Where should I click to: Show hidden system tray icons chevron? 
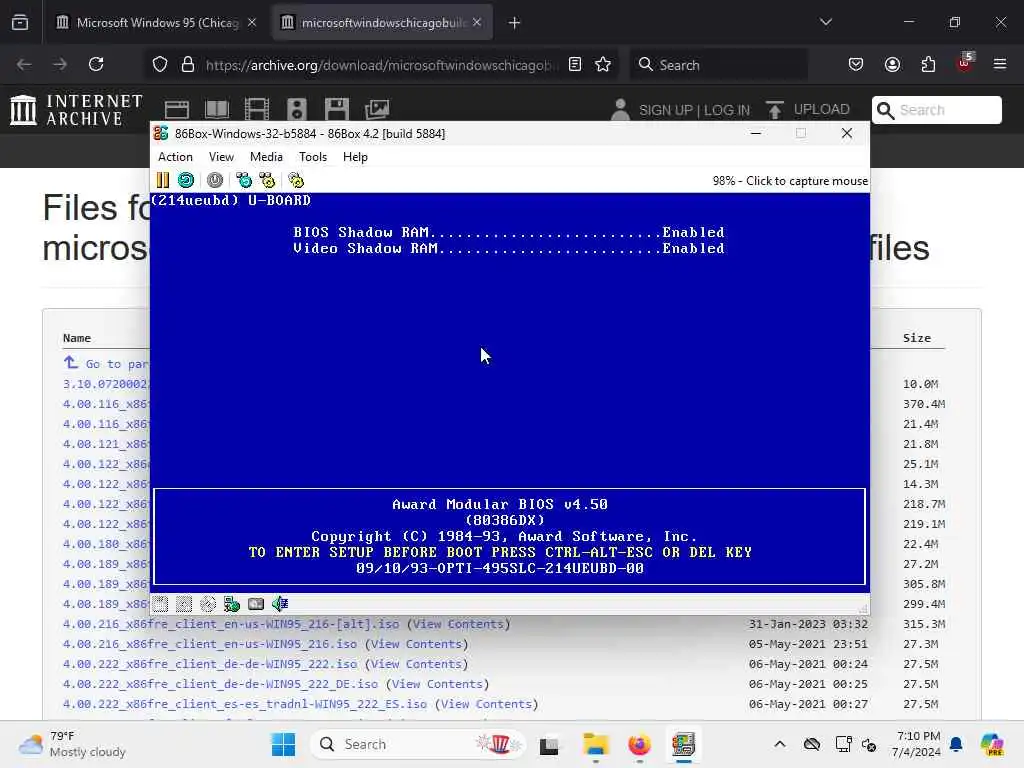[x=780, y=744]
